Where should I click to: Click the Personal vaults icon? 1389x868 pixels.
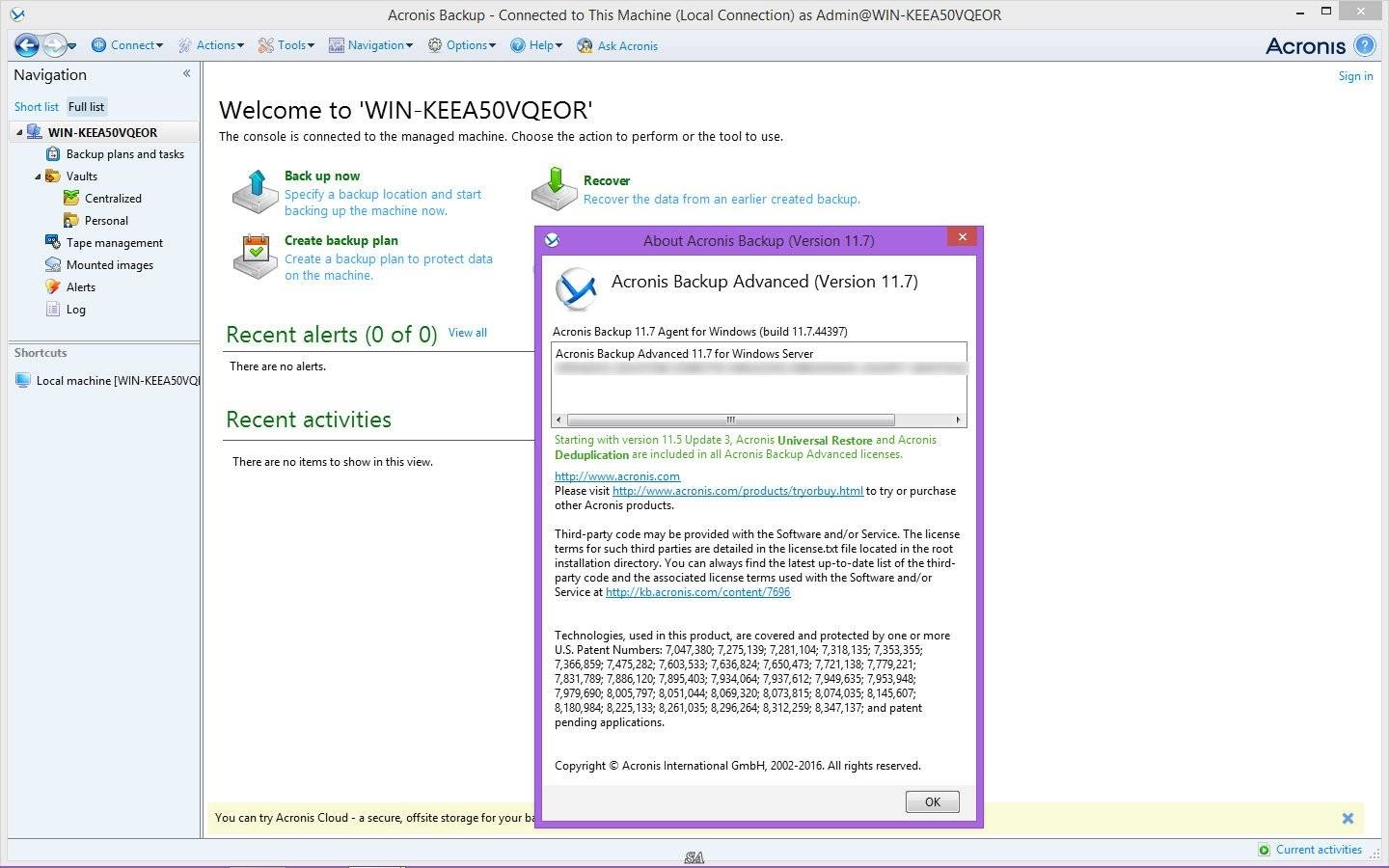click(x=71, y=220)
